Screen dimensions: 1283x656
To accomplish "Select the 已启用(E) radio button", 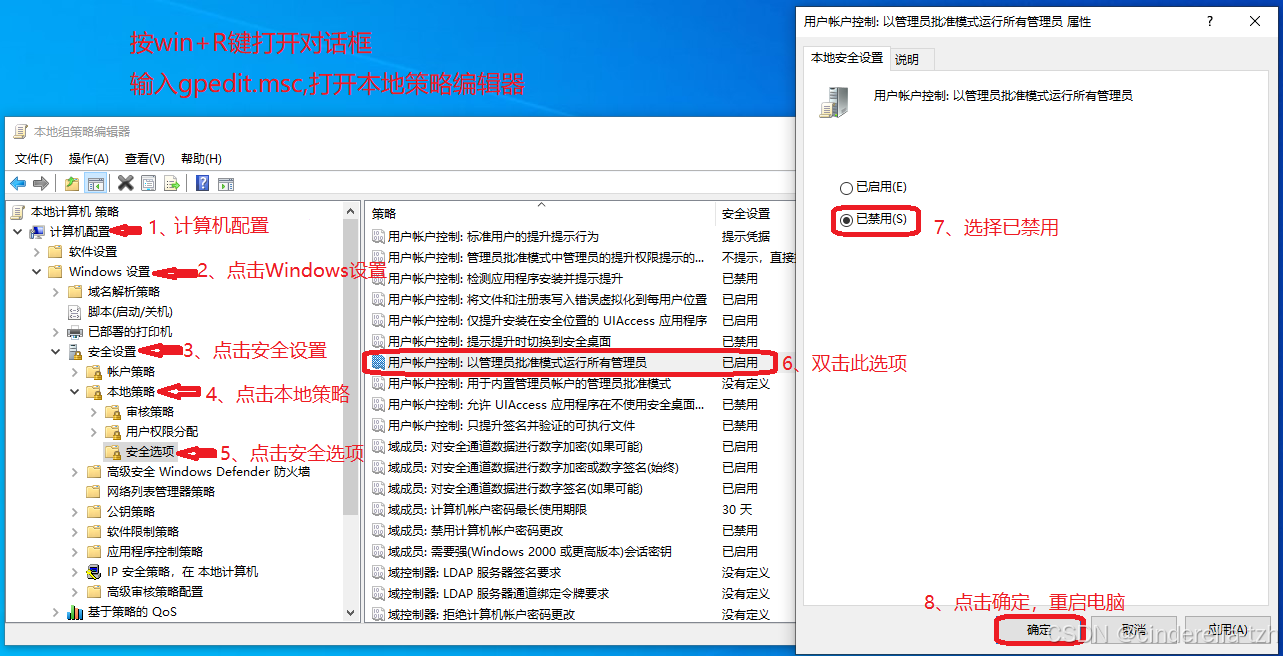I will (x=847, y=187).
